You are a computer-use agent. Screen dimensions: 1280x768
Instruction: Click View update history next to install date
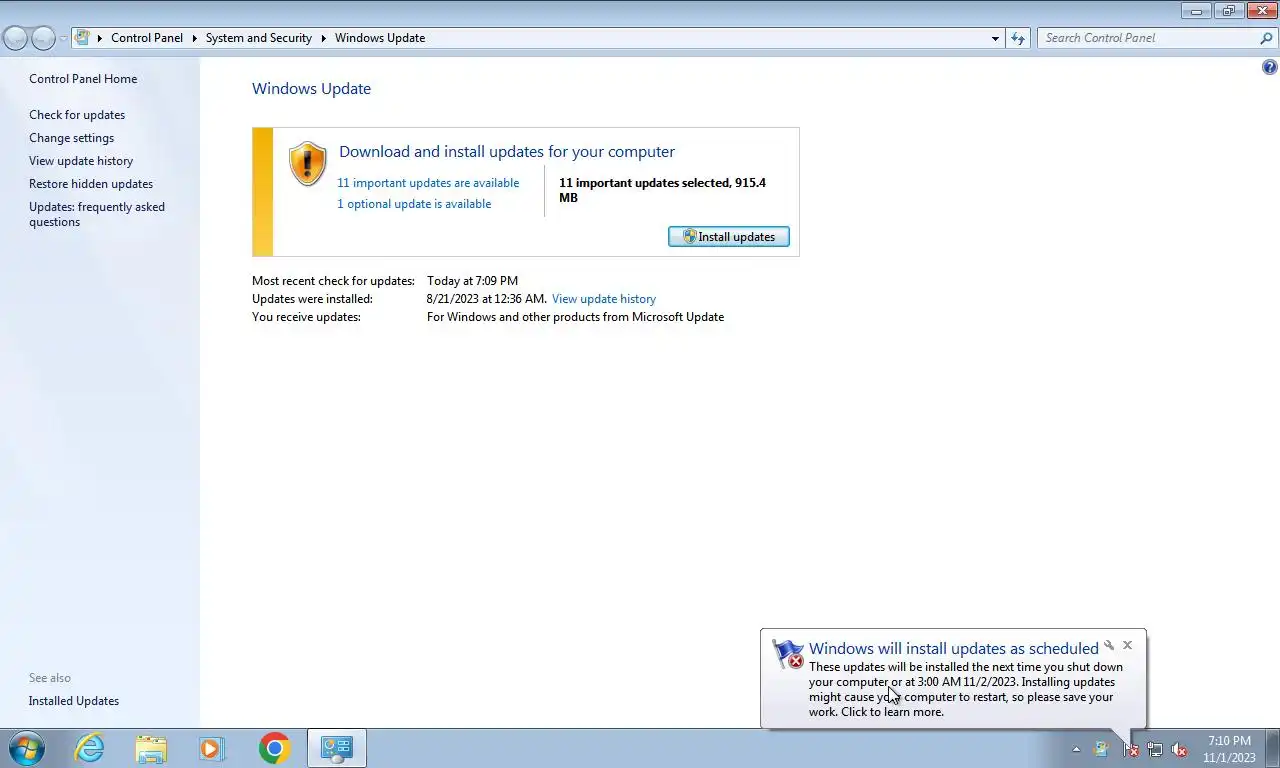tap(604, 299)
